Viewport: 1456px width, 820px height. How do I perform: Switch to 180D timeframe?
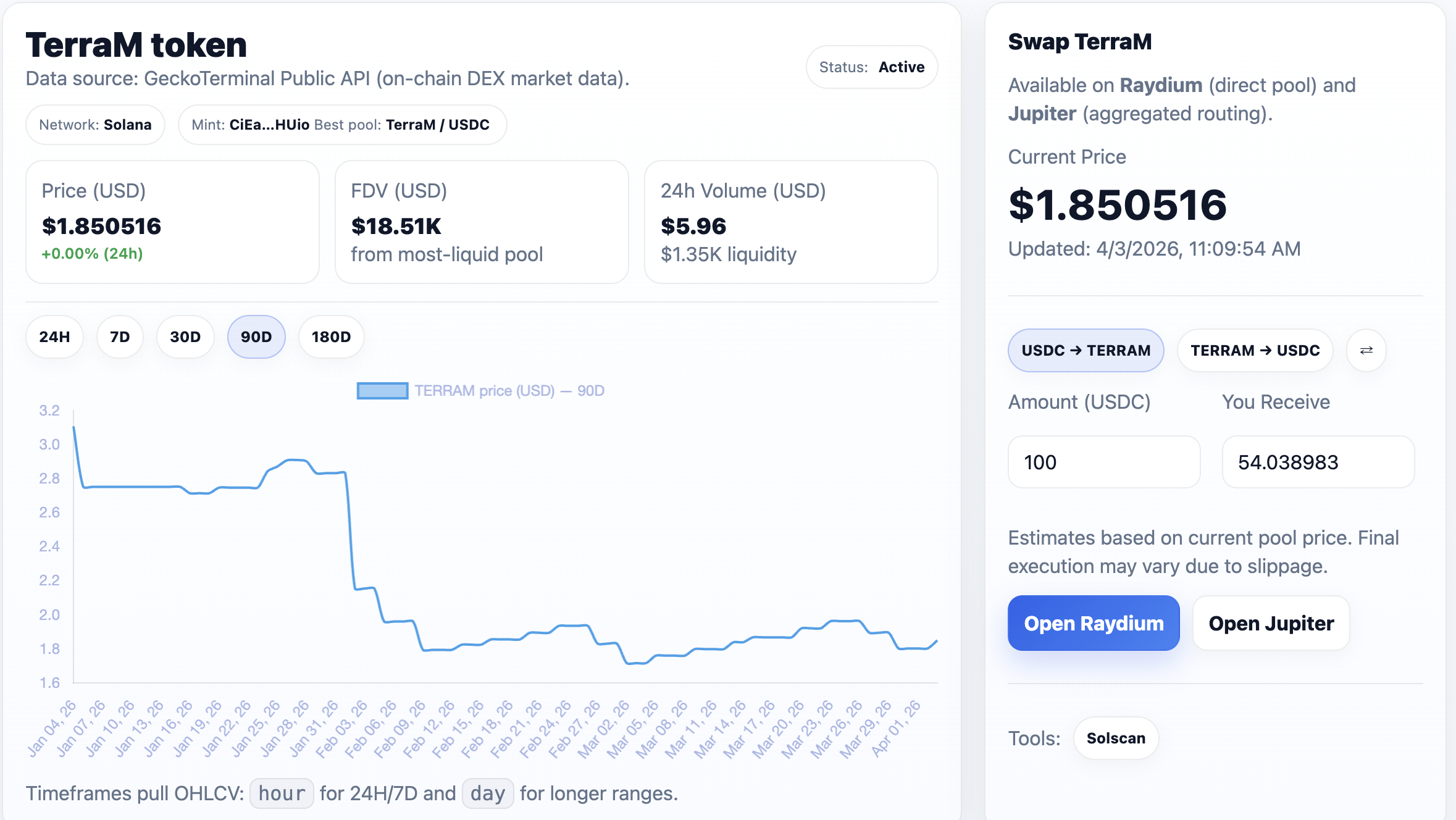(x=331, y=337)
